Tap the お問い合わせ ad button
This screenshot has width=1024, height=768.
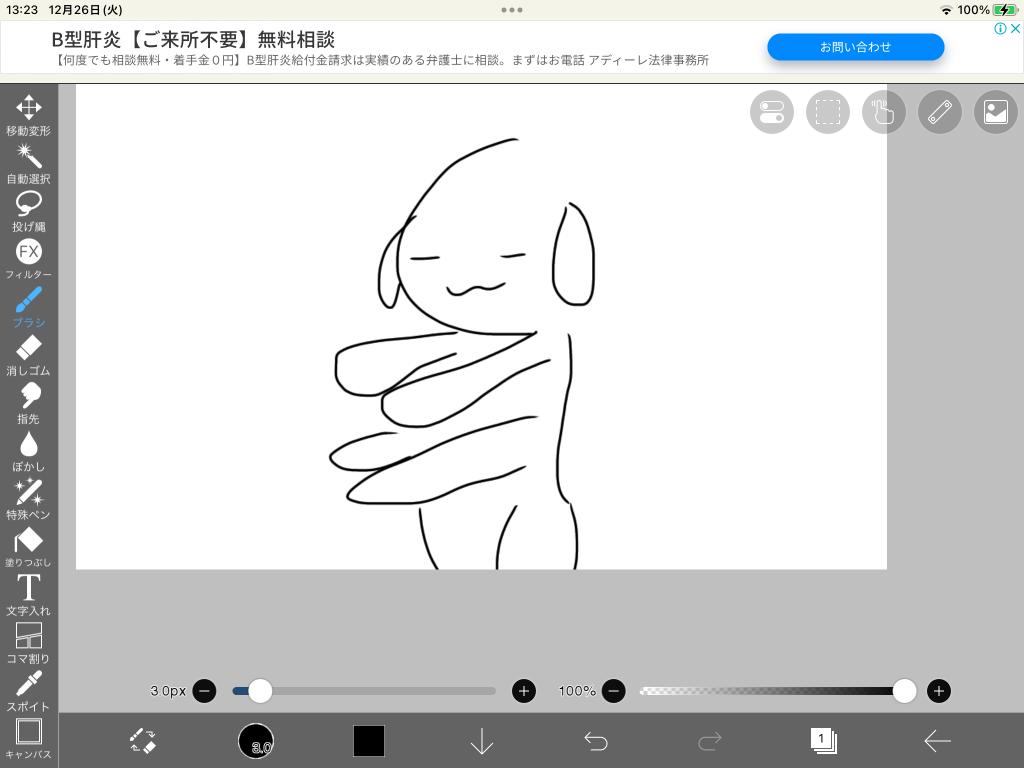point(855,47)
